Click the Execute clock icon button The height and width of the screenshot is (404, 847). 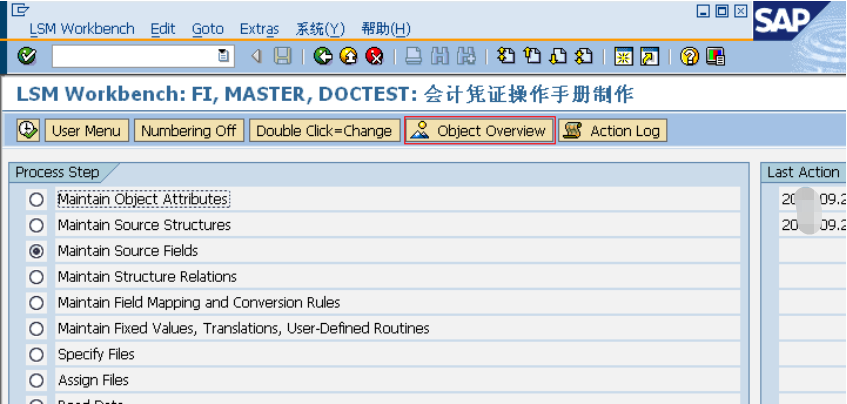[28, 130]
